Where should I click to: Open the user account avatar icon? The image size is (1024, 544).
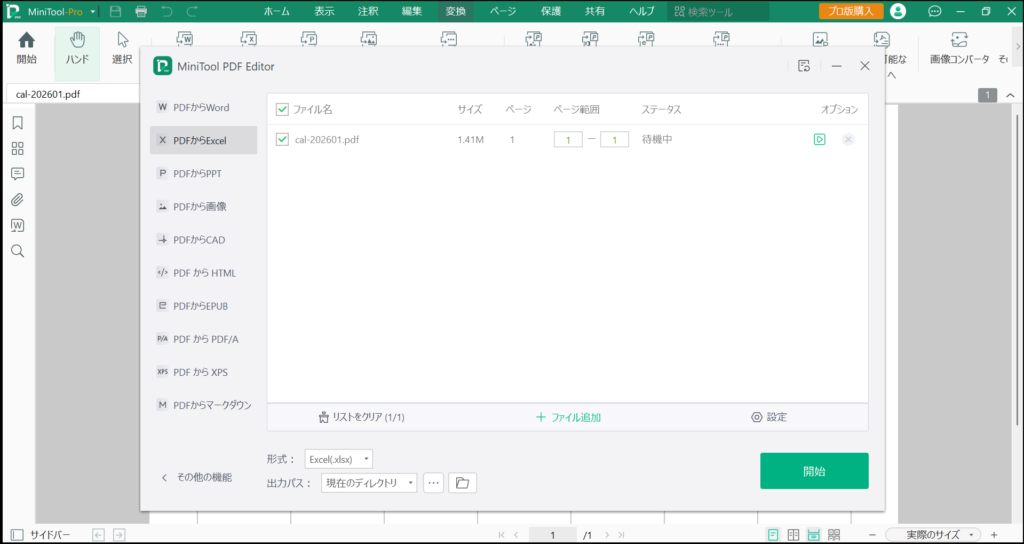pos(898,11)
